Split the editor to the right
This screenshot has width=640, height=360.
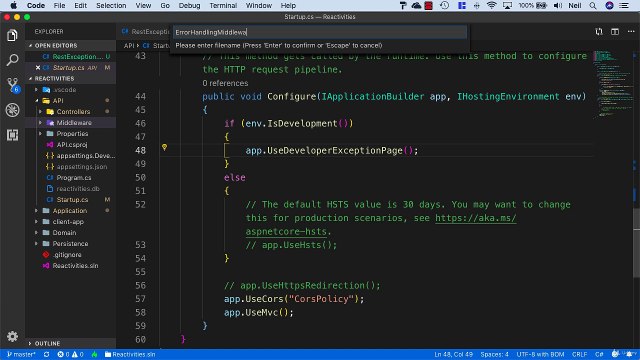coord(615,31)
